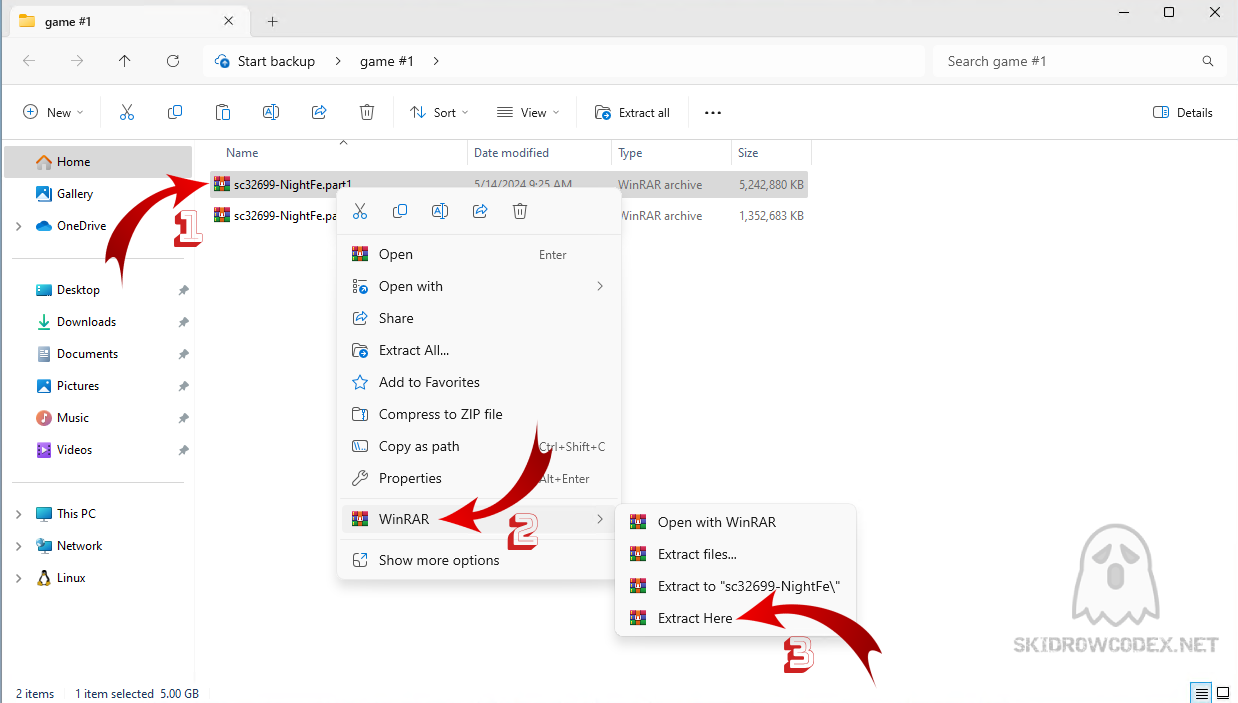
Task: Expand the OneDrive tree node
Action: coord(19,226)
